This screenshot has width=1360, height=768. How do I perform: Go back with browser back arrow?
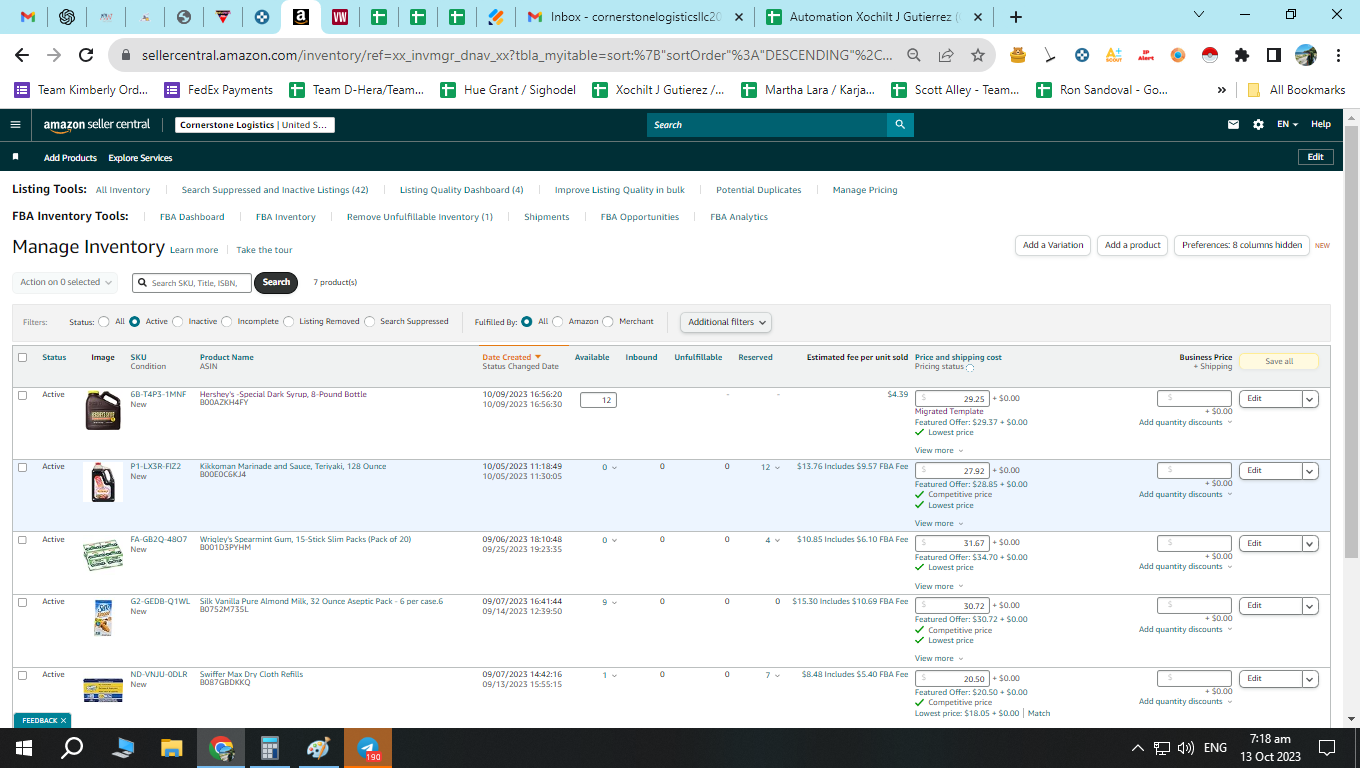tap(22, 55)
